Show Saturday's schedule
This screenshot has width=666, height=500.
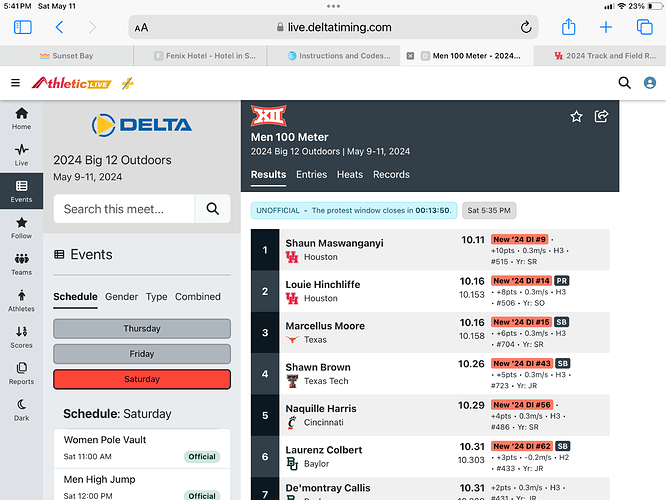(142, 379)
